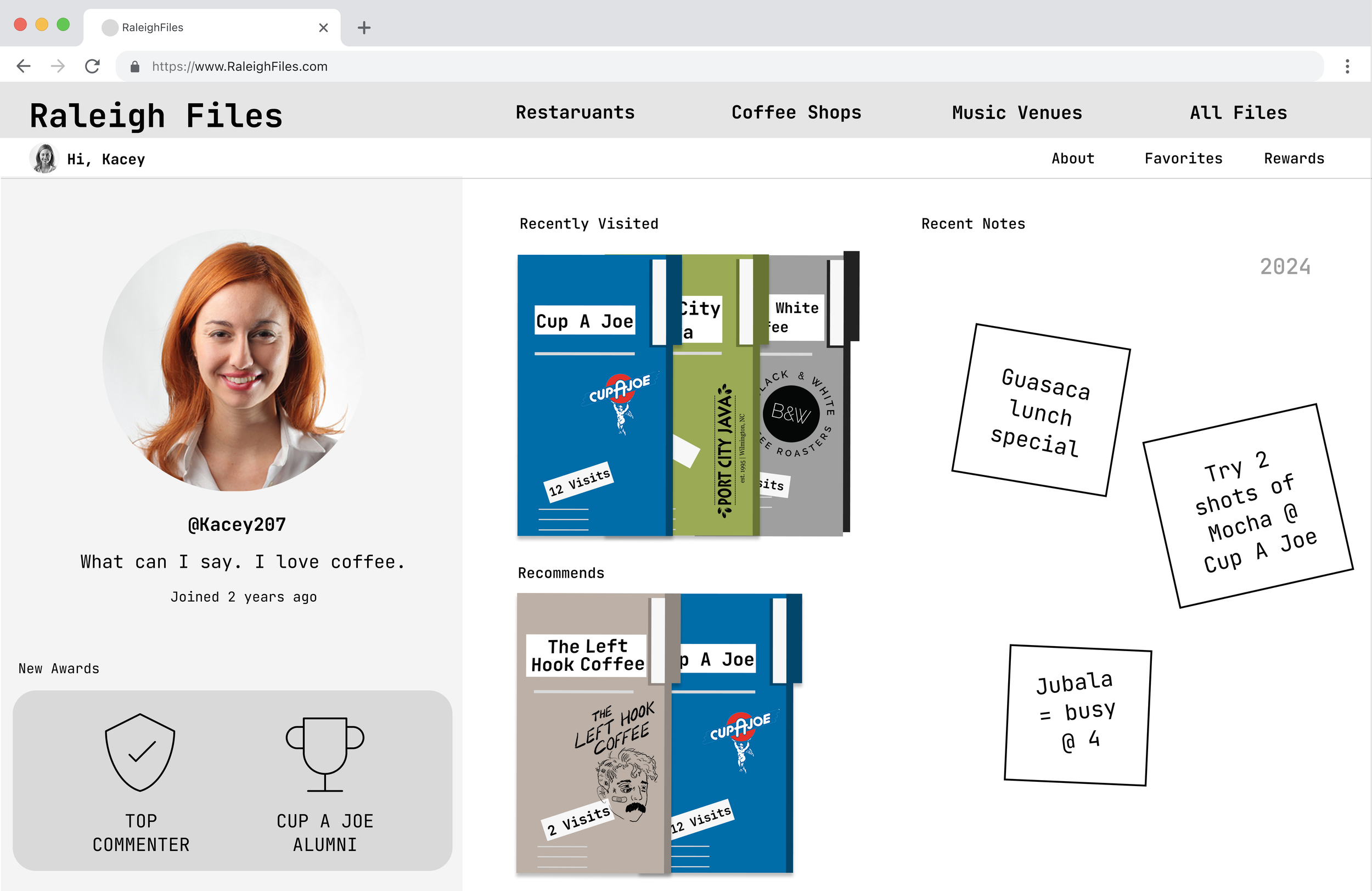Go to Coffee Shops section

pyautogui.click(x=796, y=113)
